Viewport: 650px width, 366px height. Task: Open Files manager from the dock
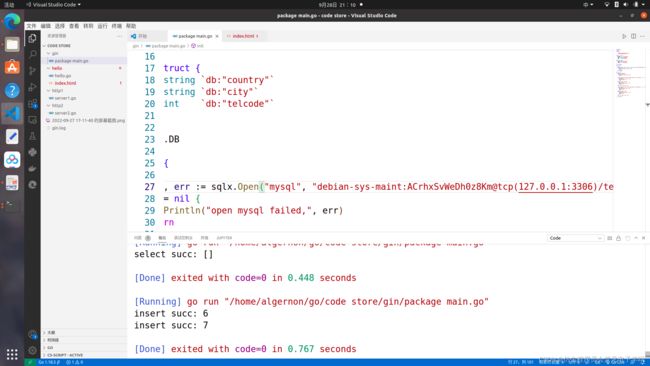[12, 44]
